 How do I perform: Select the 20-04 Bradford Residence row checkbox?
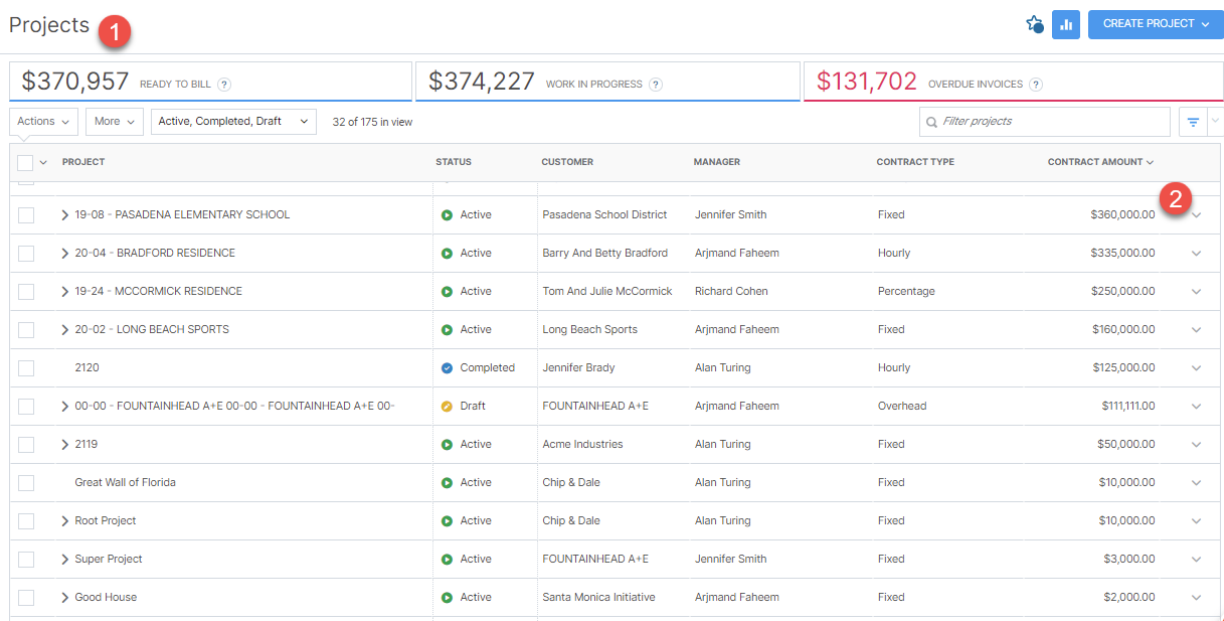[26, 253]
